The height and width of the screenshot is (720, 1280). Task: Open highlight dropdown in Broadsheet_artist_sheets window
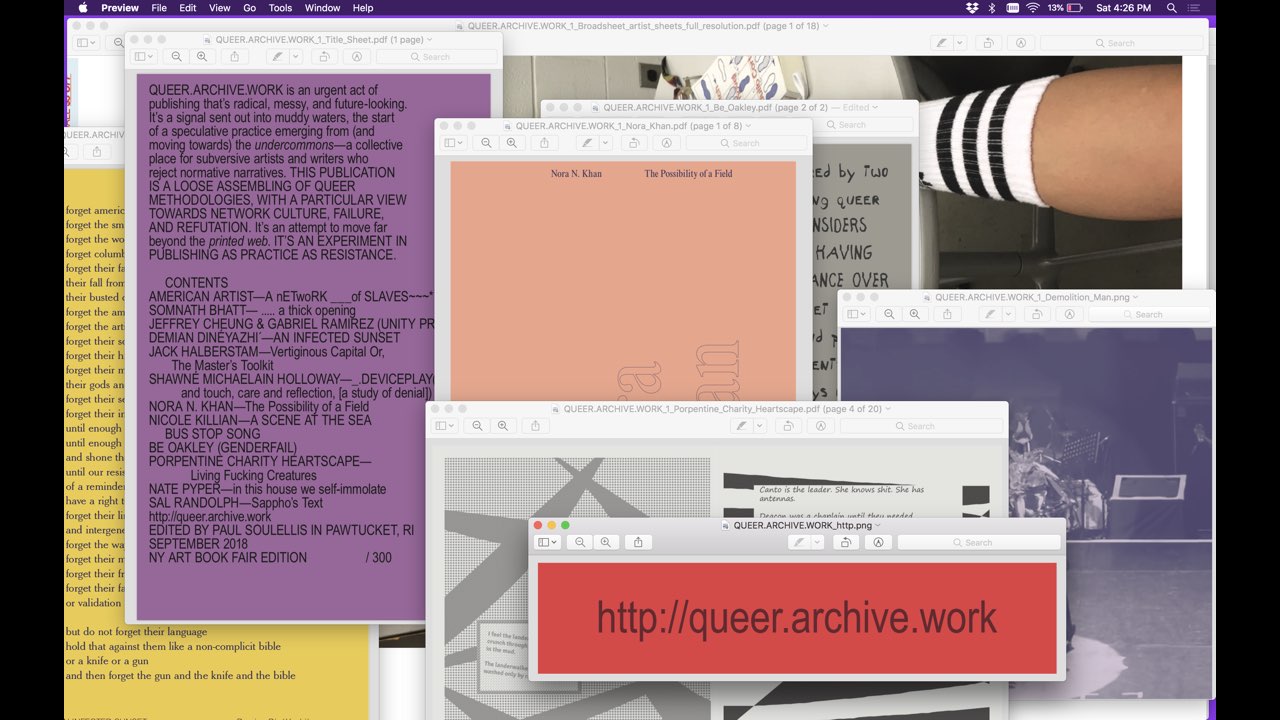[960, 43]
